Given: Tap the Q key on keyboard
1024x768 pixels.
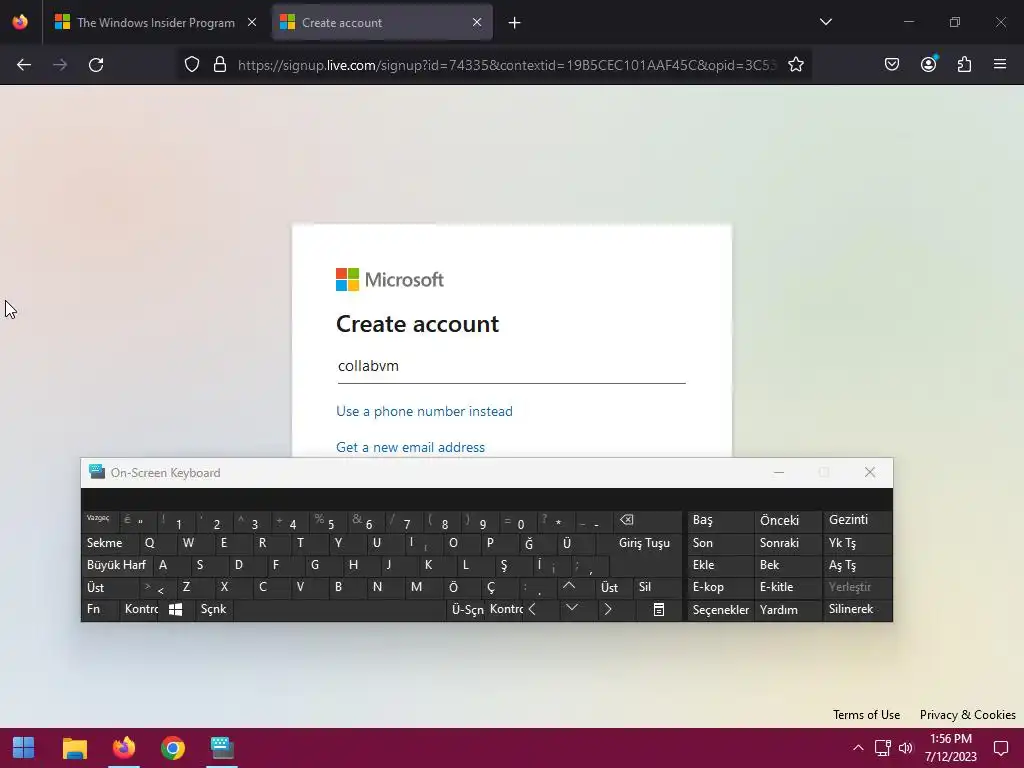Looking at the screenshot, I should click(x=157, y=543).
